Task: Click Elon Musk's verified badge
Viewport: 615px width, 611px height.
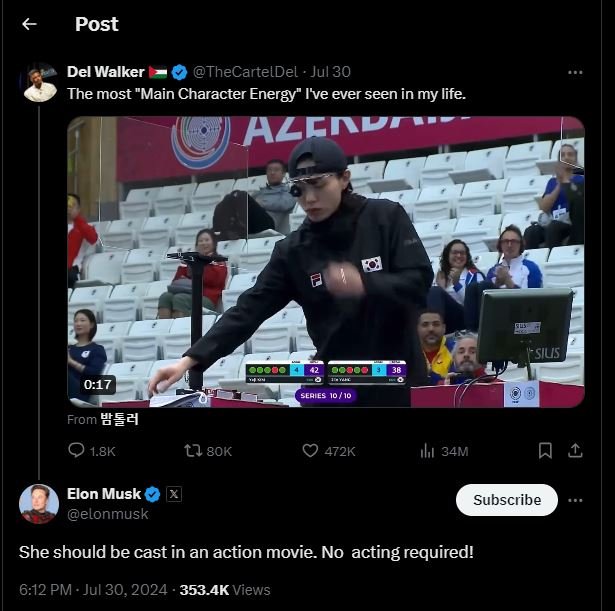Action: tap(152, 494)
